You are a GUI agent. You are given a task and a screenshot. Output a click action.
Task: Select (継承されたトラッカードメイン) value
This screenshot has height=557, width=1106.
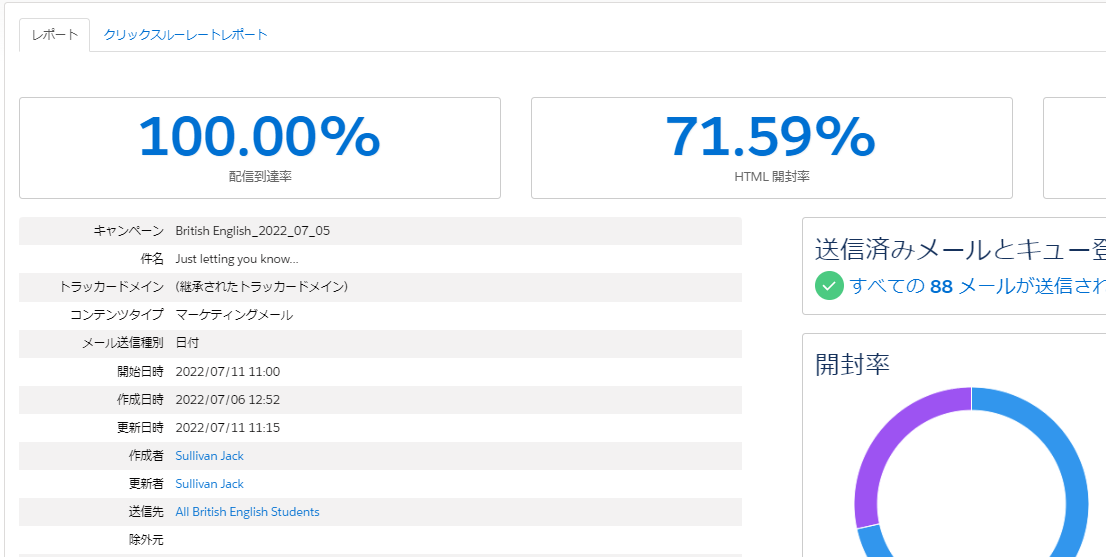pos(262,288)
